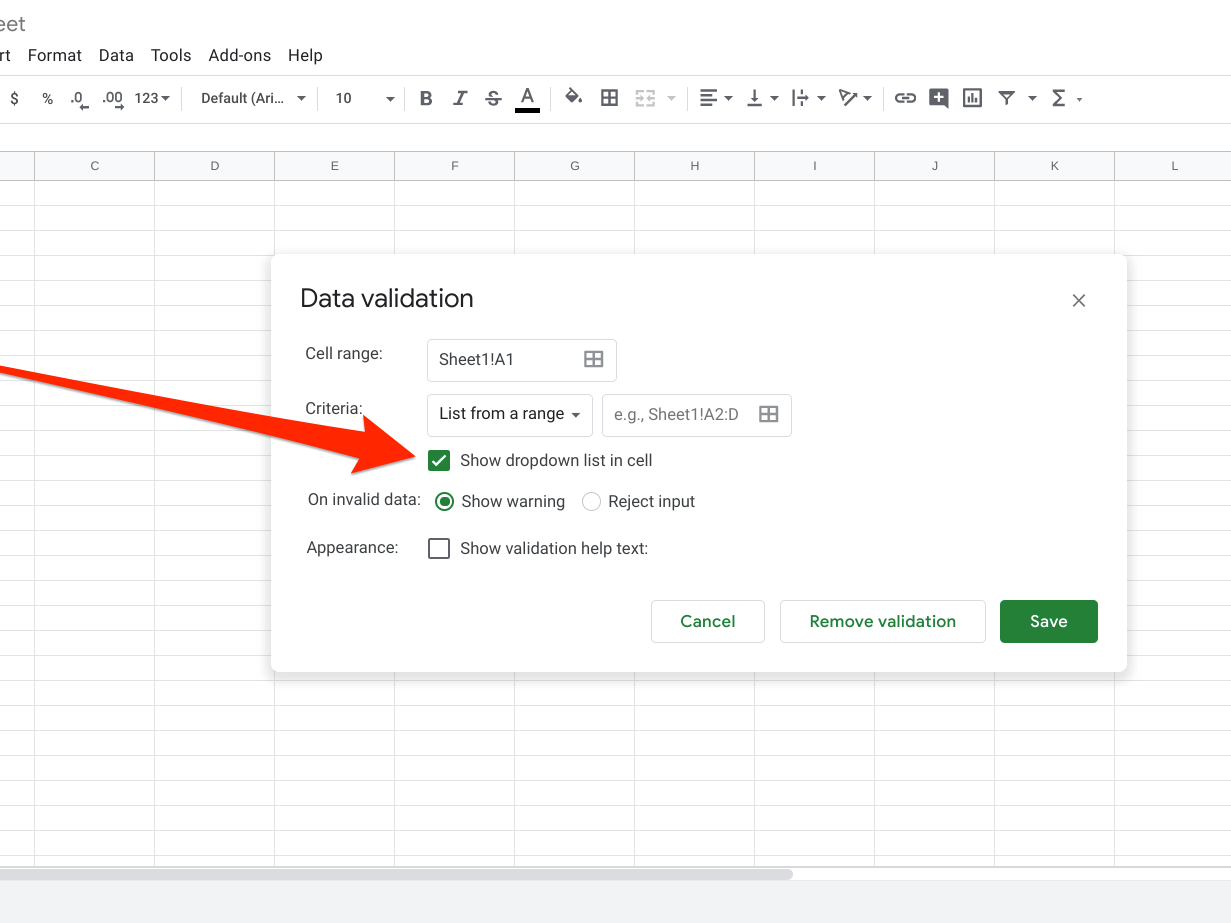The height and width of the screenshot is (923, 1231).
Task: Expand merge cells dropdown arrow
Action: (671, 98)
